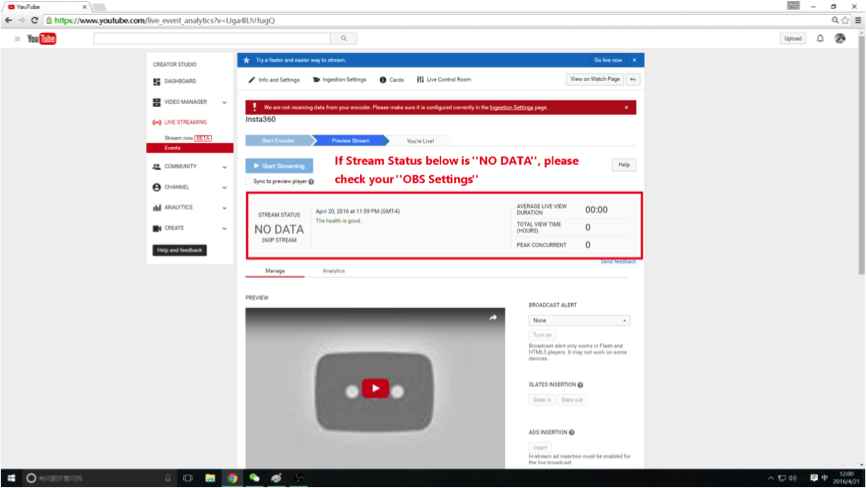Screen dimensions: 866x488
Task: Click the Send feedback link
Action: (618, 262)
